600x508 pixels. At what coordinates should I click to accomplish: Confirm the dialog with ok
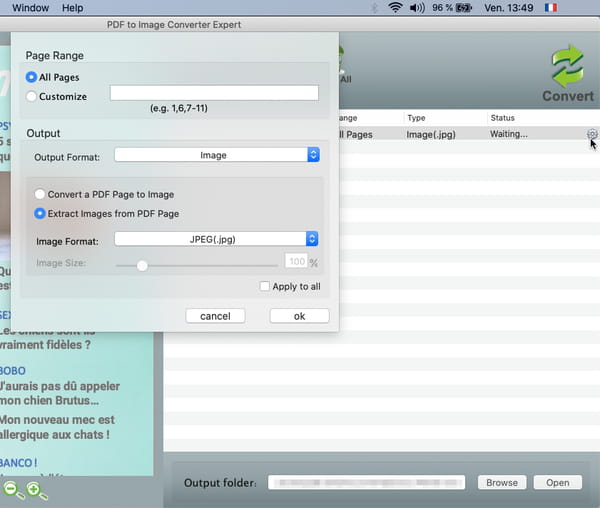coord(299,316)
